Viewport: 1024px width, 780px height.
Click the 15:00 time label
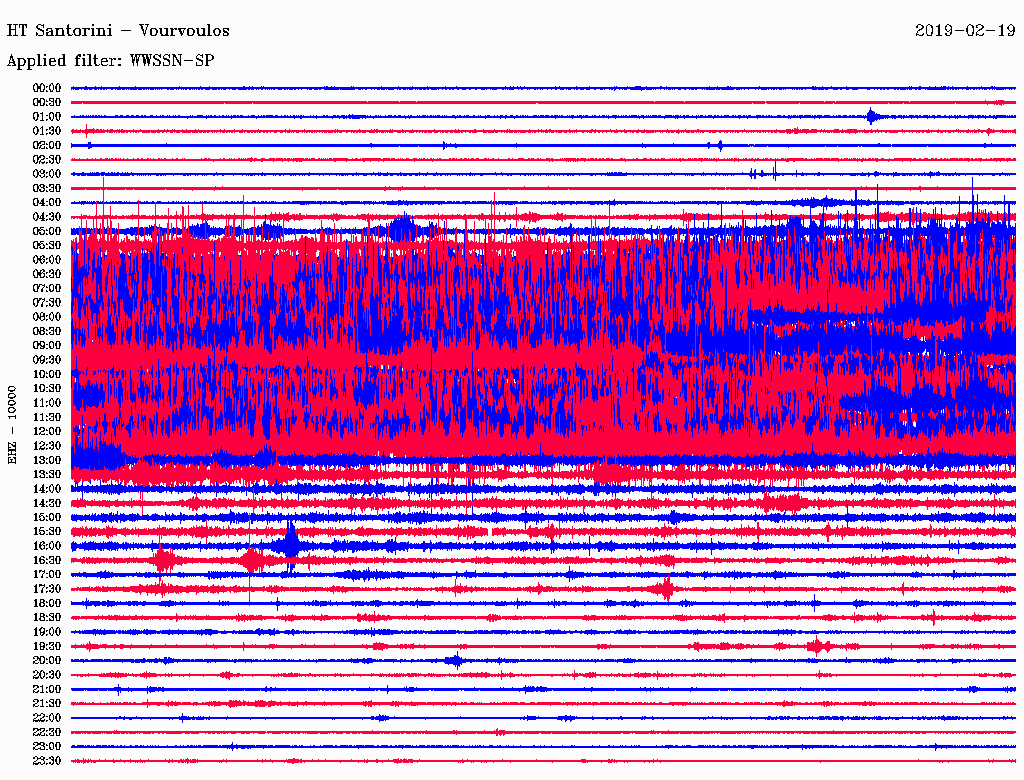[47, 518]
